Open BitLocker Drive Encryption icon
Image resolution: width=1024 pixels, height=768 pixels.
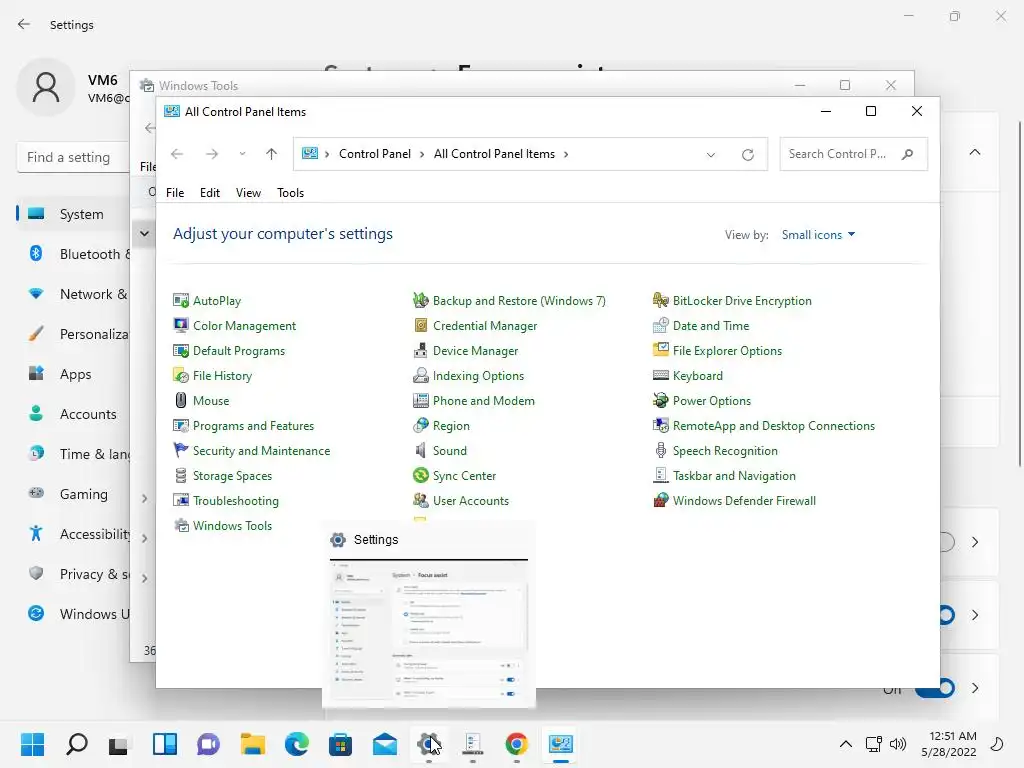point(661,300)
